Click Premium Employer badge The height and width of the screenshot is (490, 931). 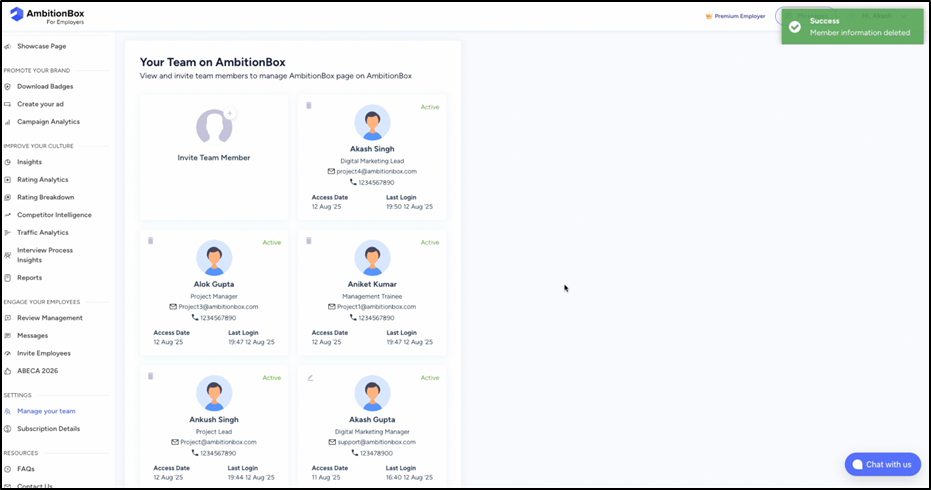click(x=735, y=16)
